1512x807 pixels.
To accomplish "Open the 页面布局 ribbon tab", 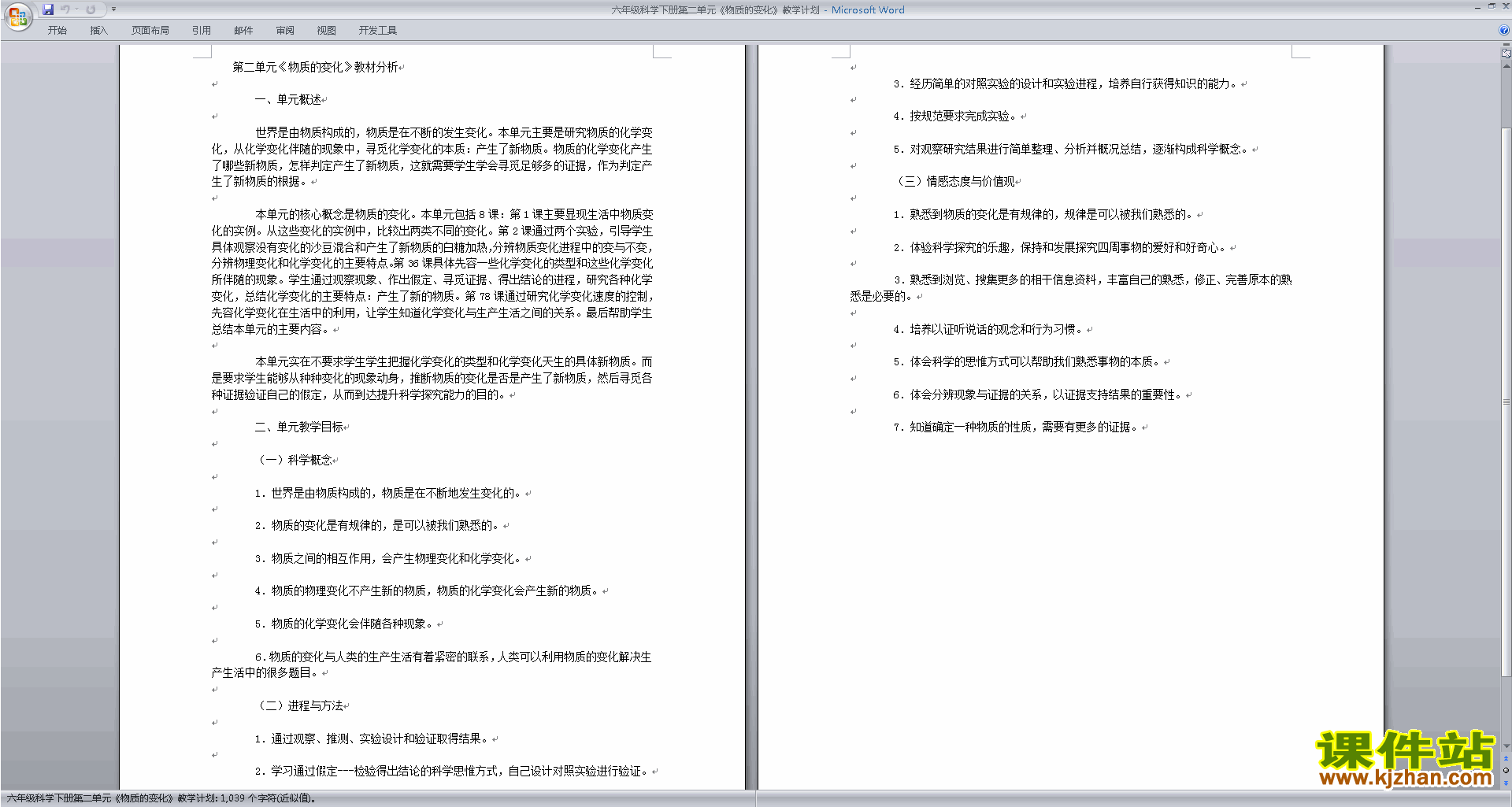I will [x=150, y=31].
